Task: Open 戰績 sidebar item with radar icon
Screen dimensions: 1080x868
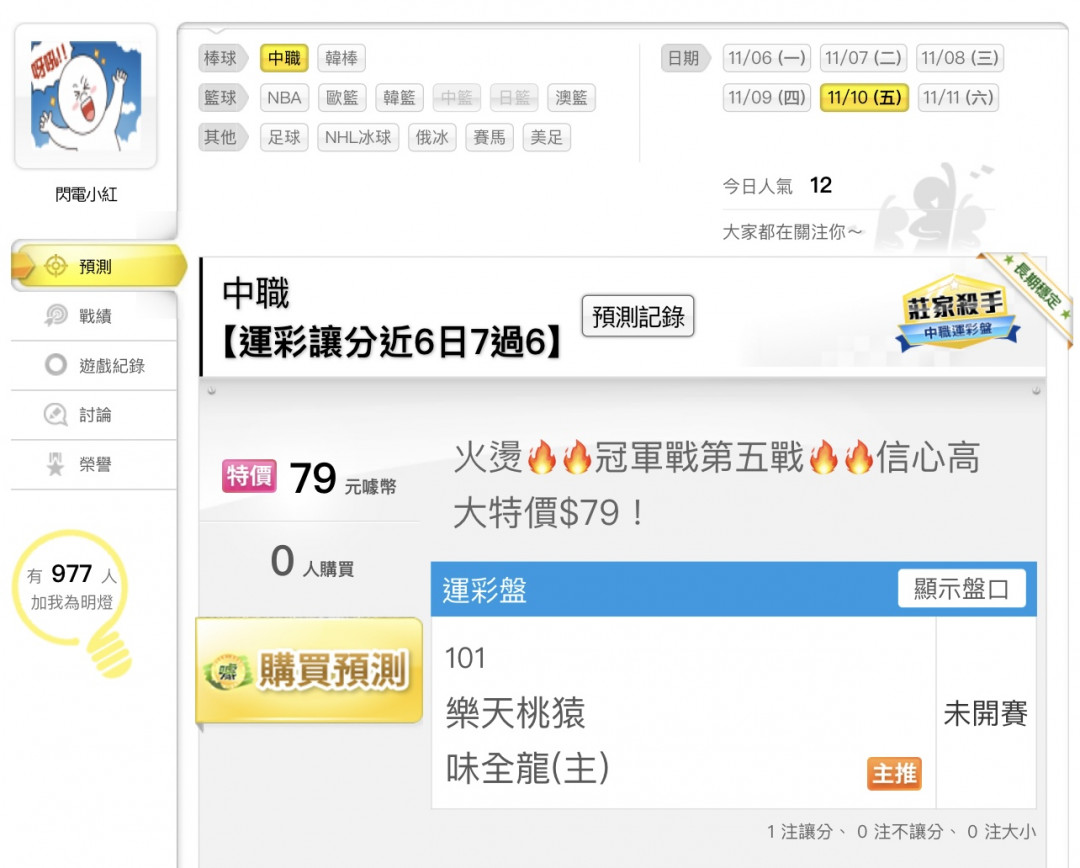Action: click(94, 316)
